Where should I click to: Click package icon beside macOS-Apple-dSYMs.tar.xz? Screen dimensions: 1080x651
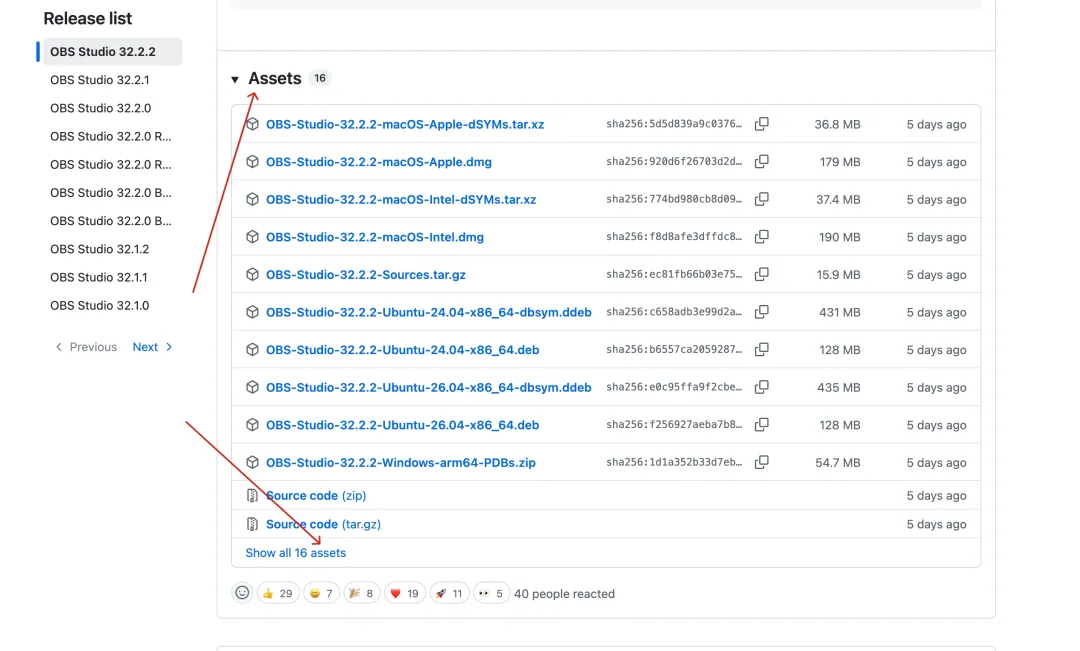252,124
